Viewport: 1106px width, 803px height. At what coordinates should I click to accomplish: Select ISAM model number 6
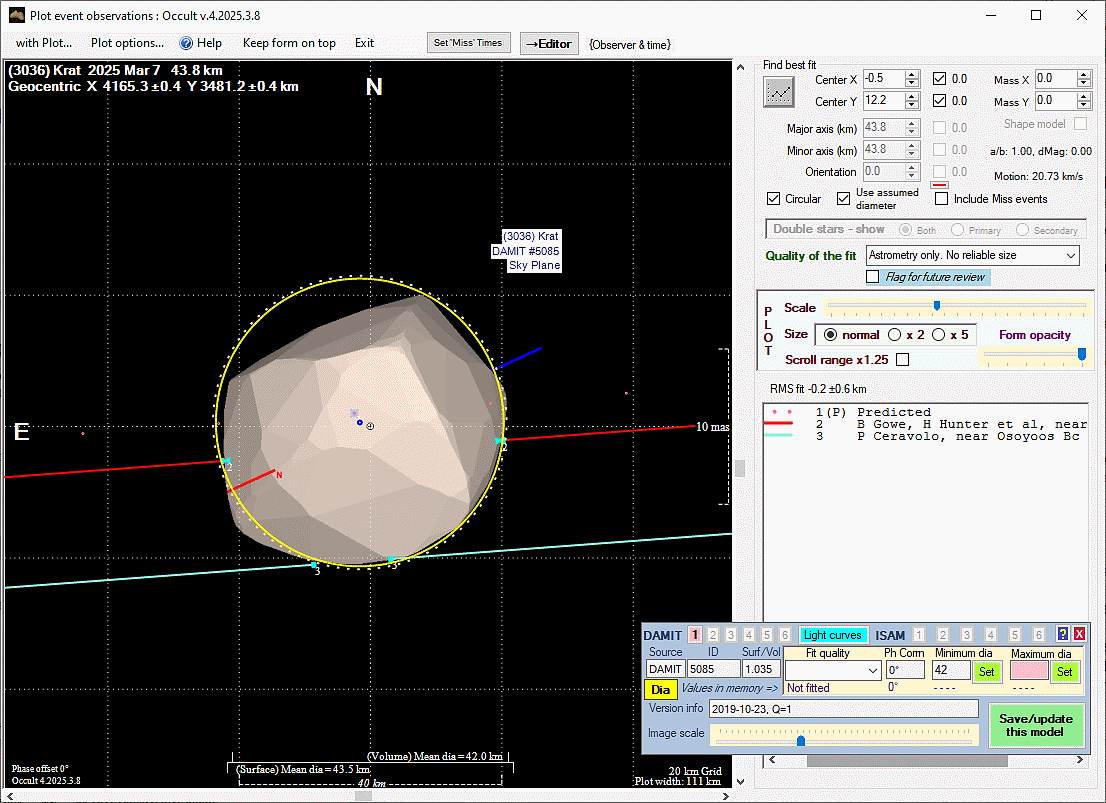pos(1038,635)
